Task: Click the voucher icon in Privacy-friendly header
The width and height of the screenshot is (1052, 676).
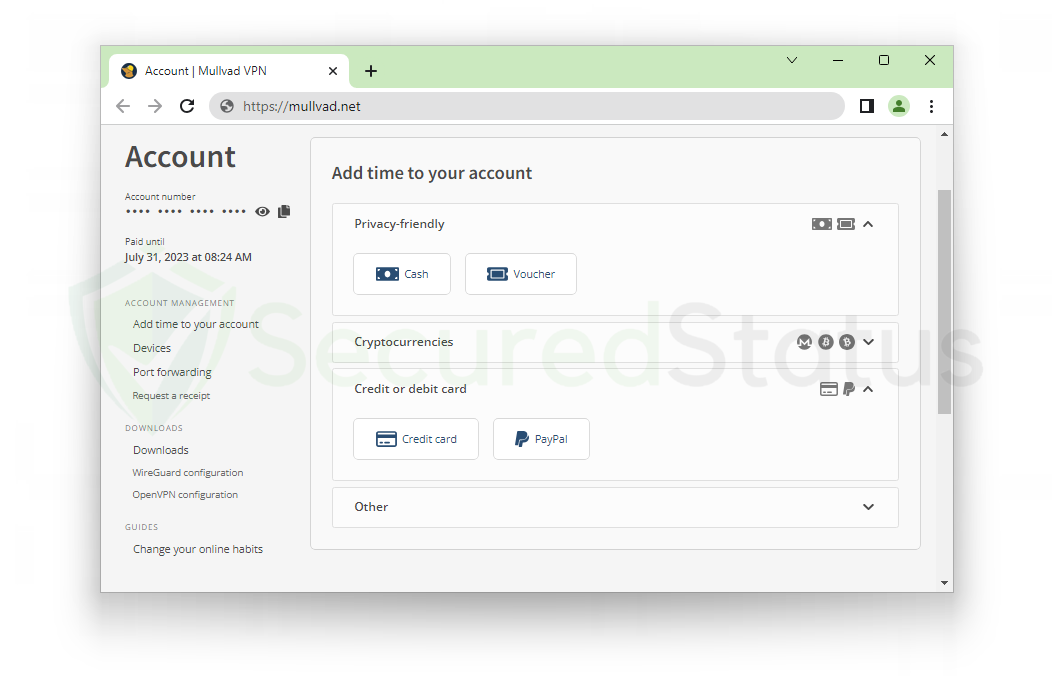Action: (x=846, y=224)
